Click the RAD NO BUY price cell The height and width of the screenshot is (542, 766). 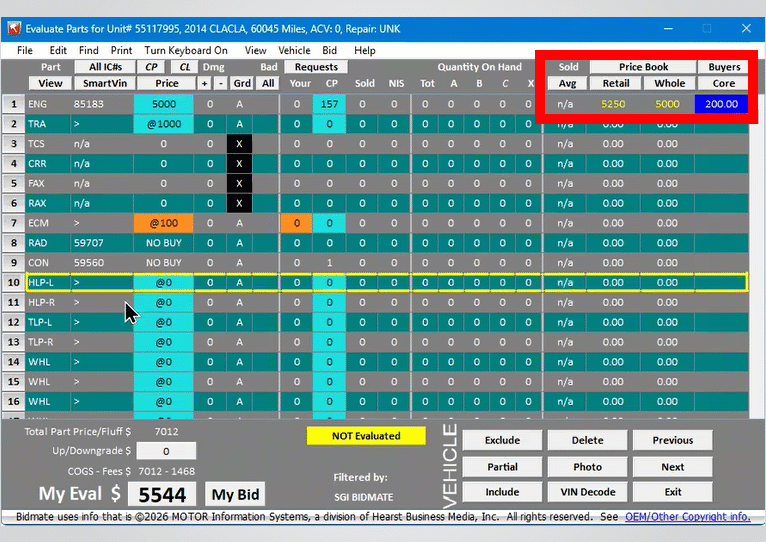click(x=164, y=243)
